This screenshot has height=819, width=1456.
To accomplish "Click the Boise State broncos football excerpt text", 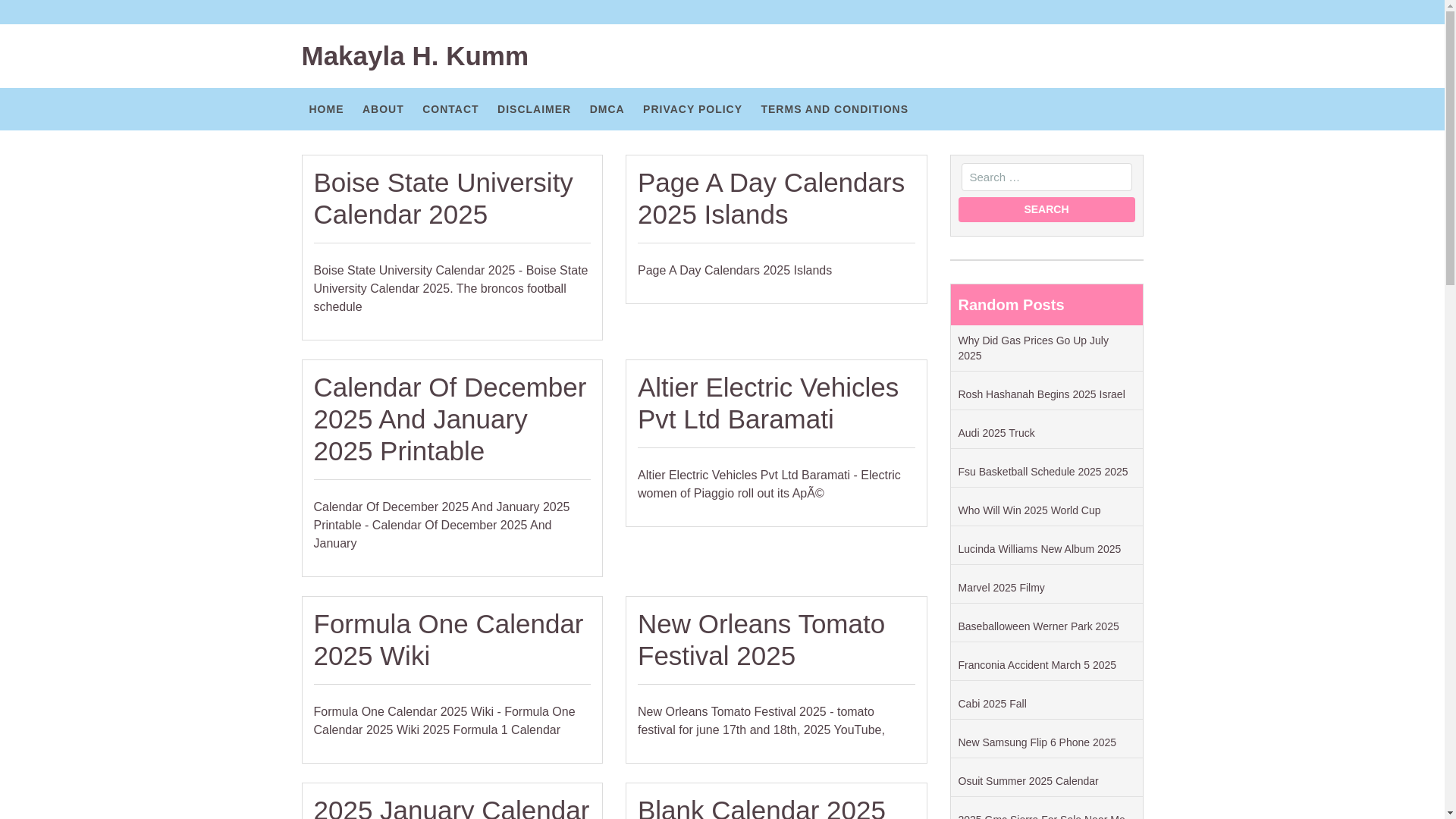I will [450, 288].
